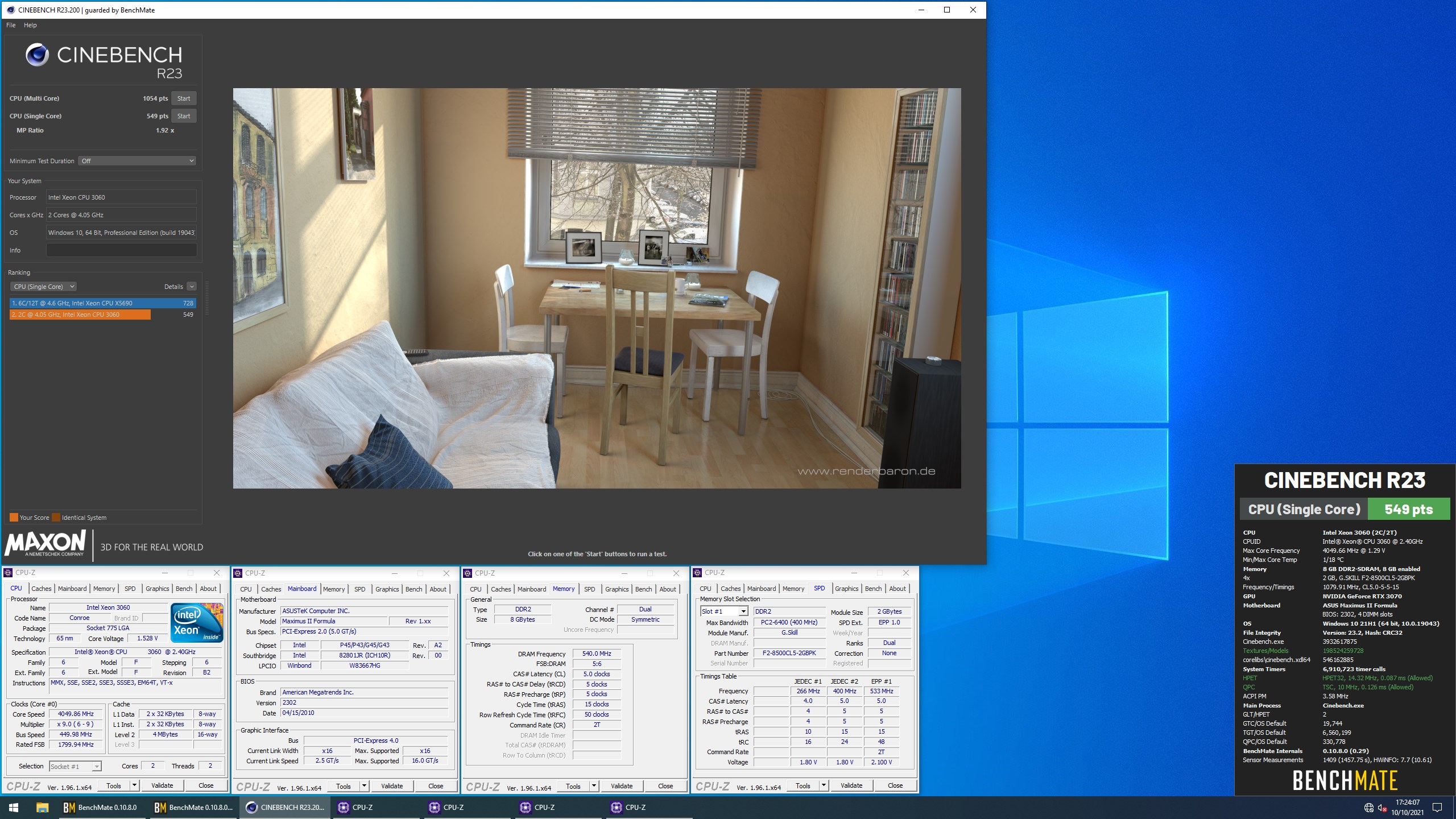The width and height of the screenshot is (1456, 819).
Task: Select the orange Xeon 3060 ranking bar
Action: (80, 315)
